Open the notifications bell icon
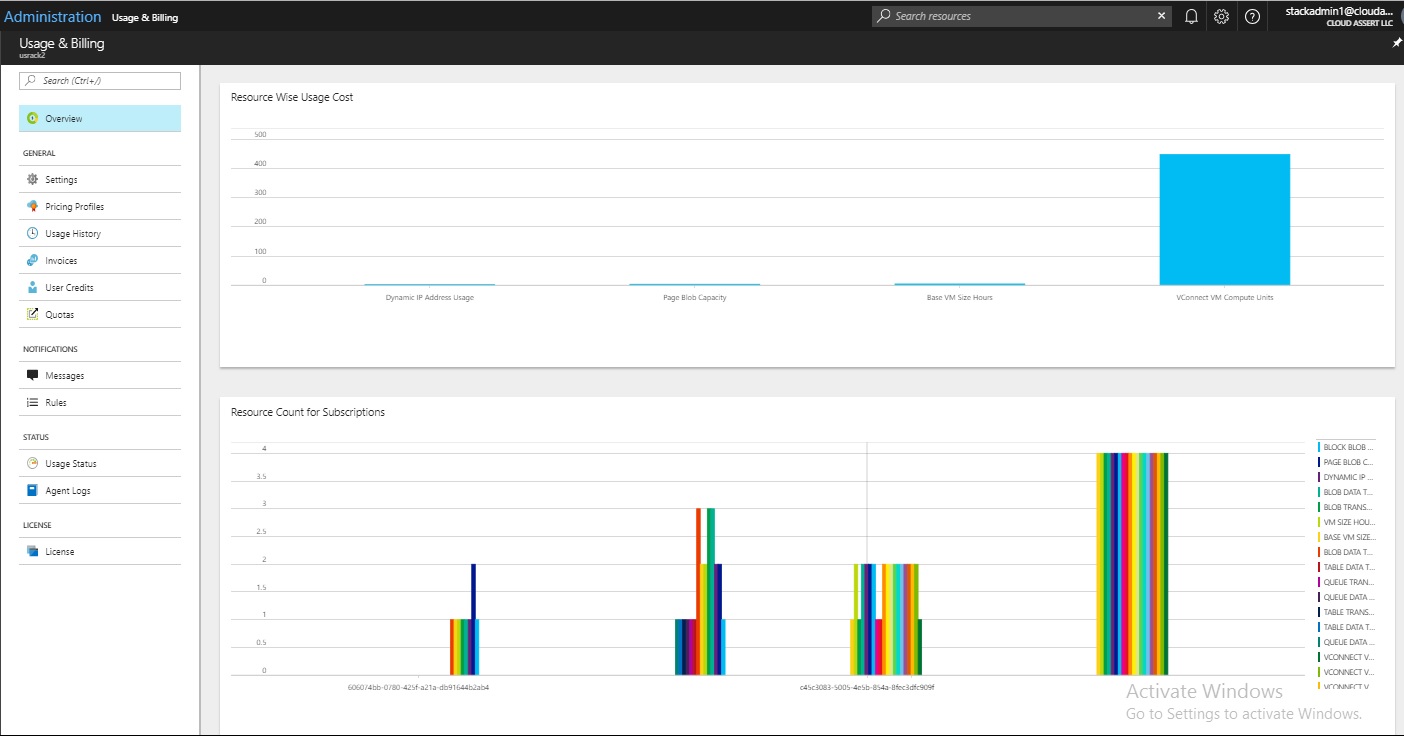Screen dimensions: 1404x736 click(x=1191, y=16)
